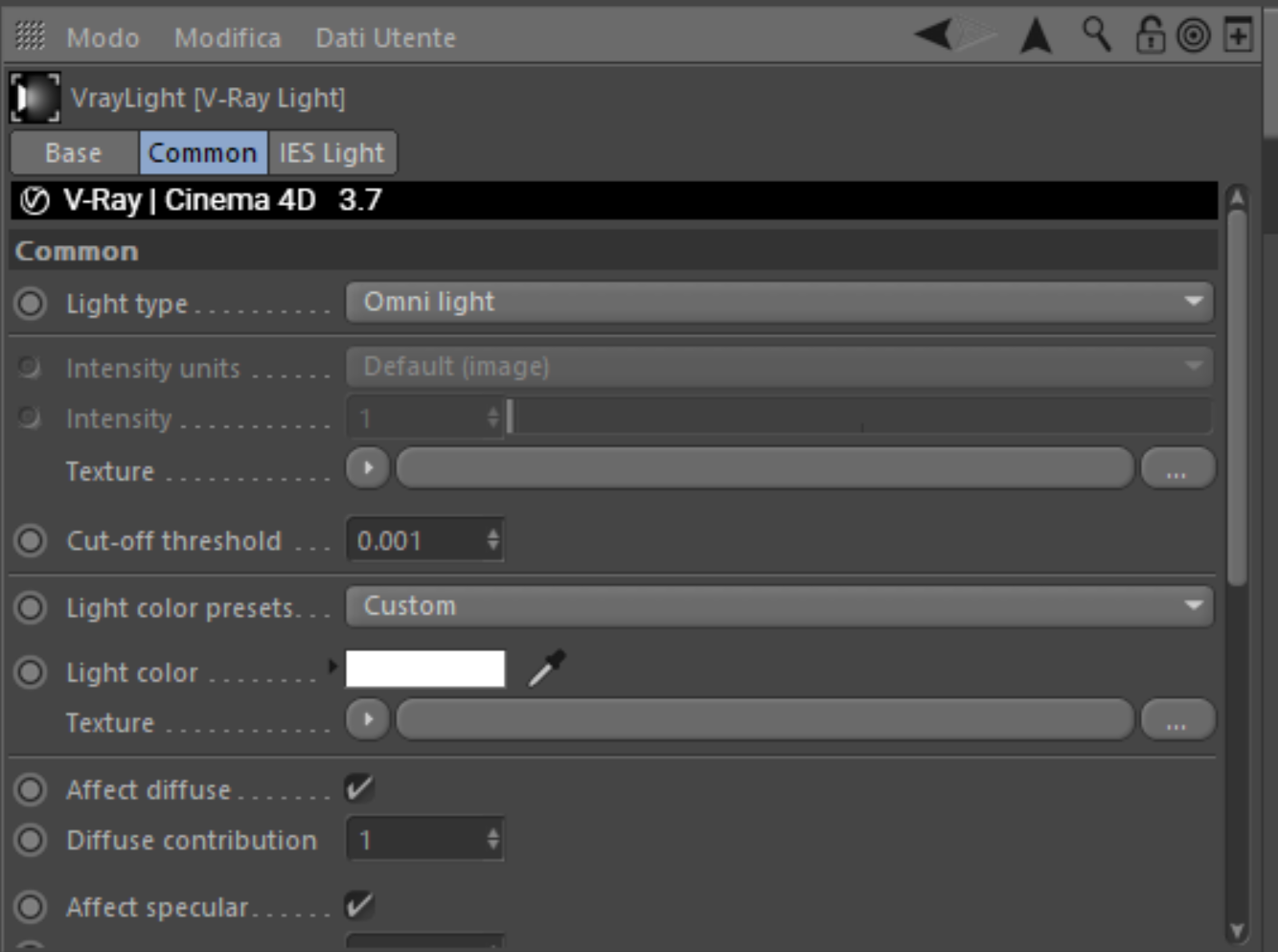Toggle Affect specular animation dot

pyautogui.click(x=31, y=907)
